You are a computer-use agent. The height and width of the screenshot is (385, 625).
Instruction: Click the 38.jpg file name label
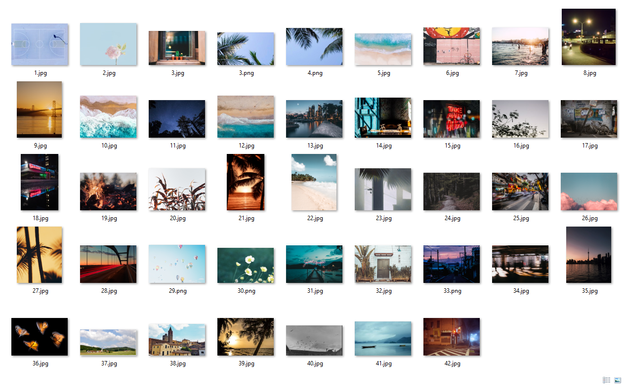point(178,363)
